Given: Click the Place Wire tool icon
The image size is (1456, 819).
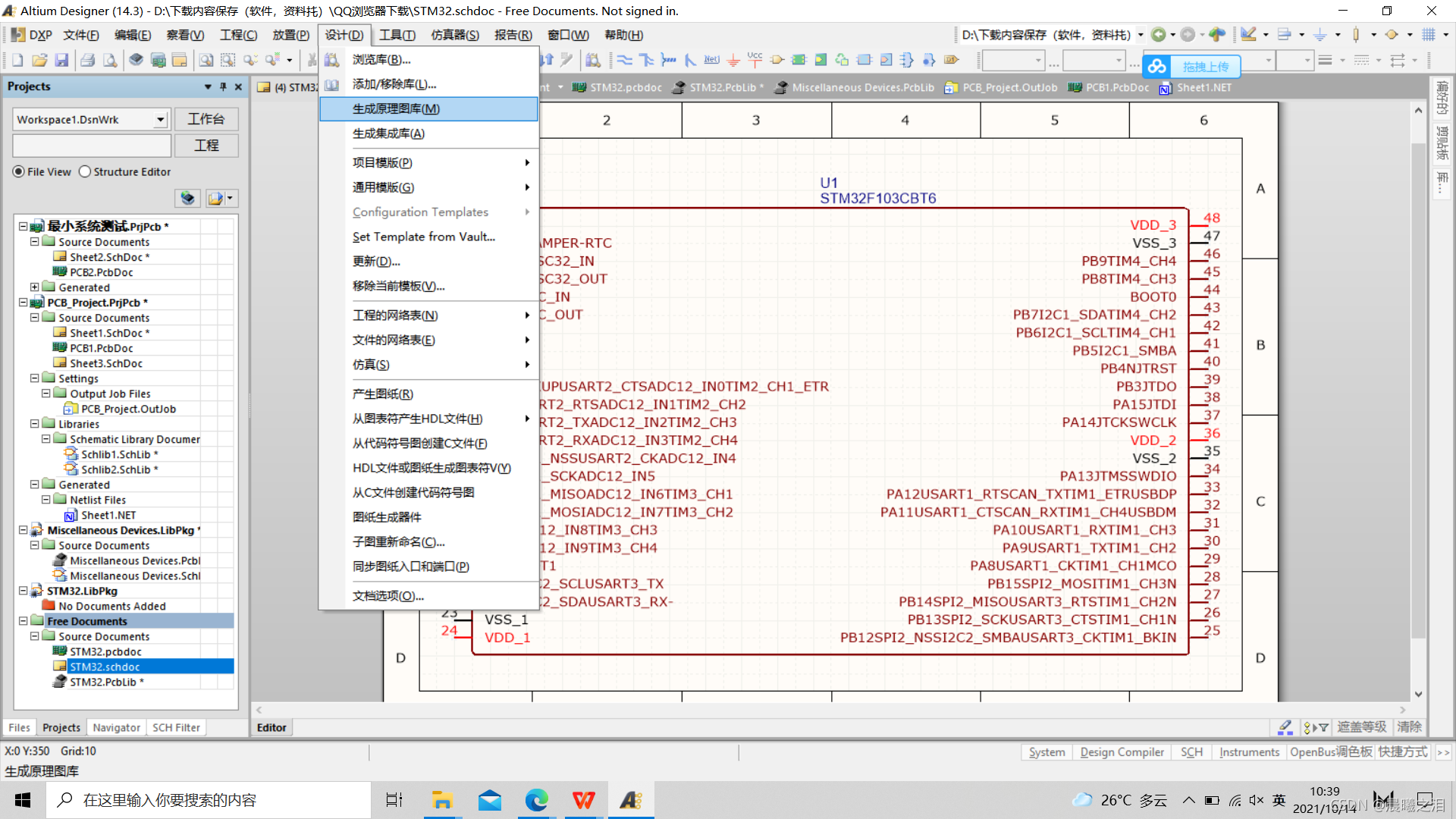Looking at the screenshot, I should click(624, 60).
